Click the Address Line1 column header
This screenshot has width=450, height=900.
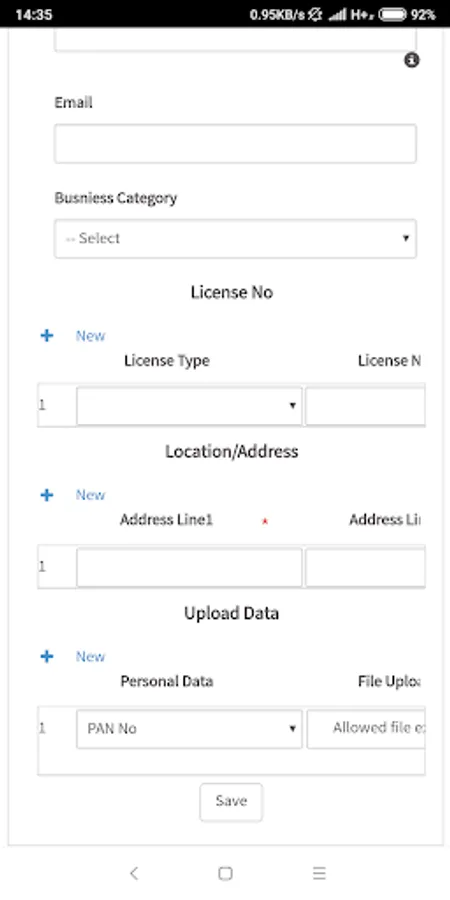[x=166, y=521]
